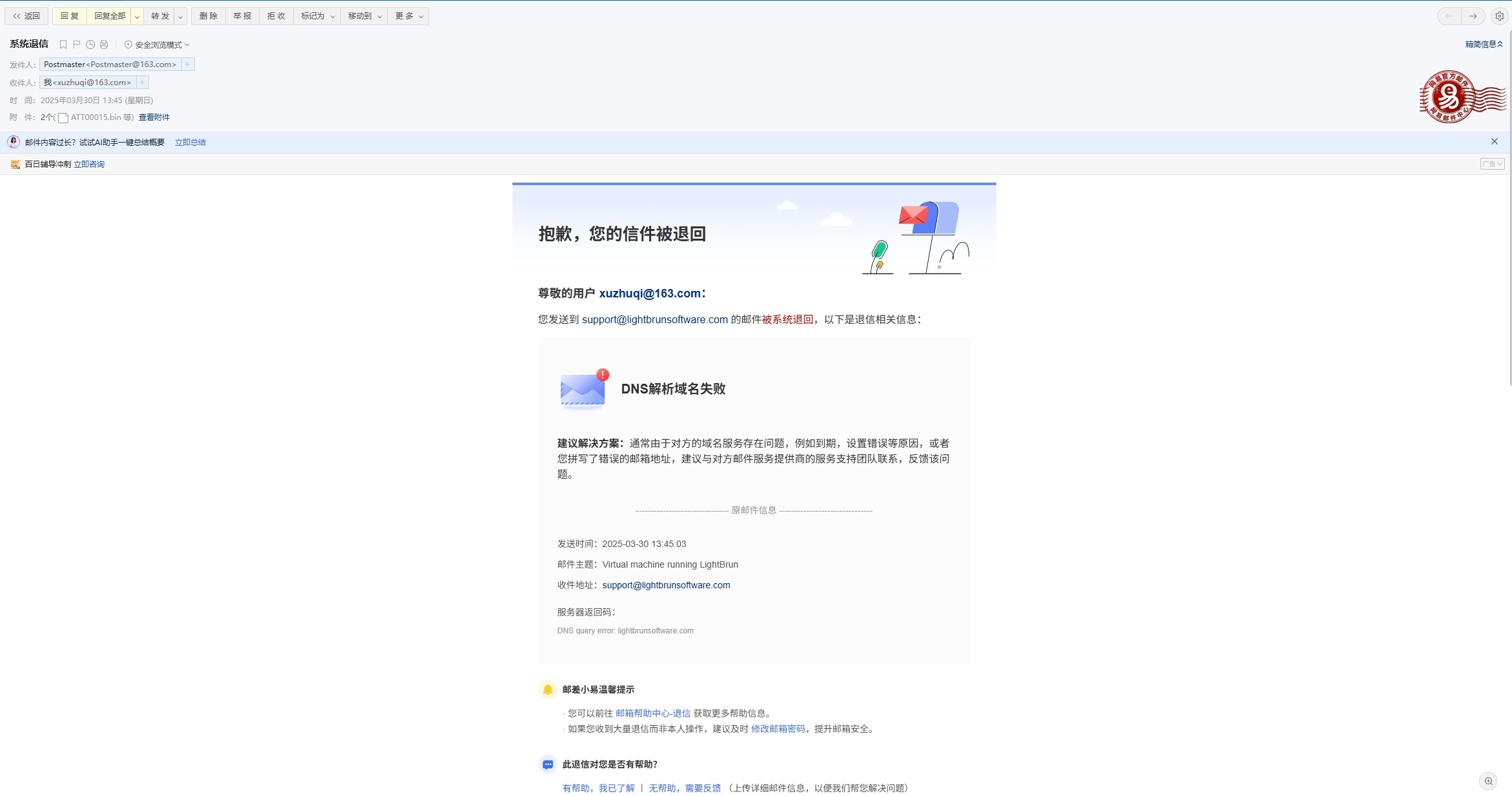Collapse header with 精简信息
The width and height of the screenshot is (1512, 796).
(x=1484, y=45)
